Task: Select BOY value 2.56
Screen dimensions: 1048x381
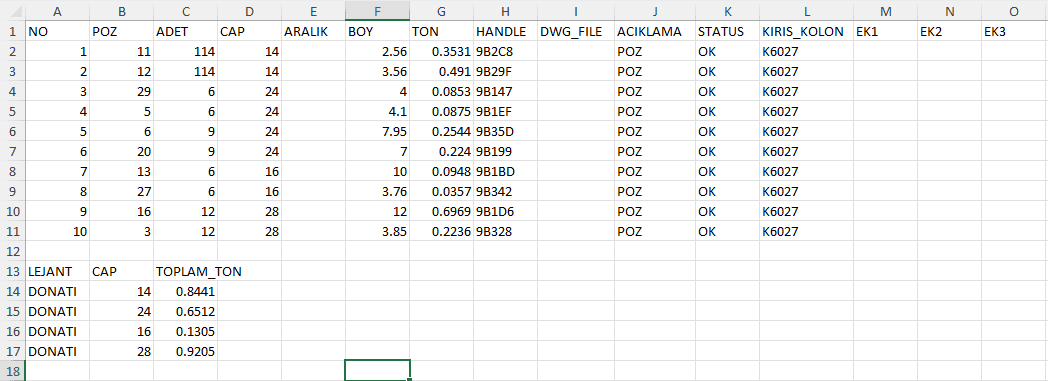Action: (378, 51)
